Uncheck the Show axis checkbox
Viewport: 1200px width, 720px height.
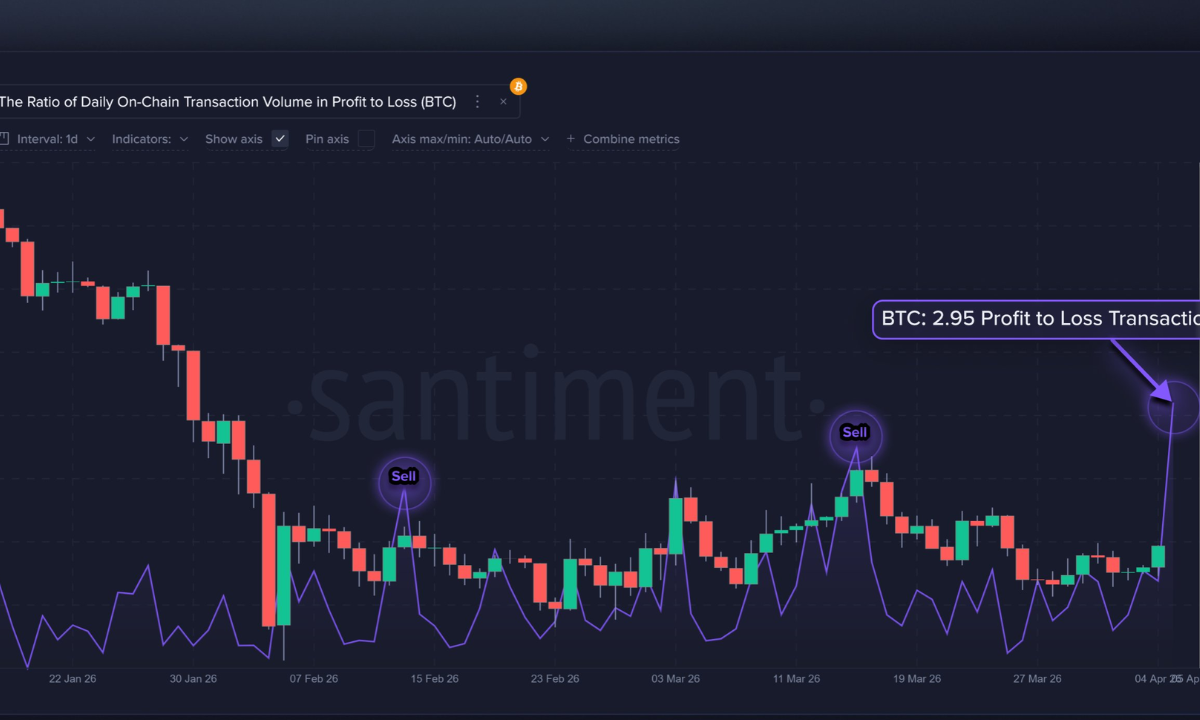(280, 139)
